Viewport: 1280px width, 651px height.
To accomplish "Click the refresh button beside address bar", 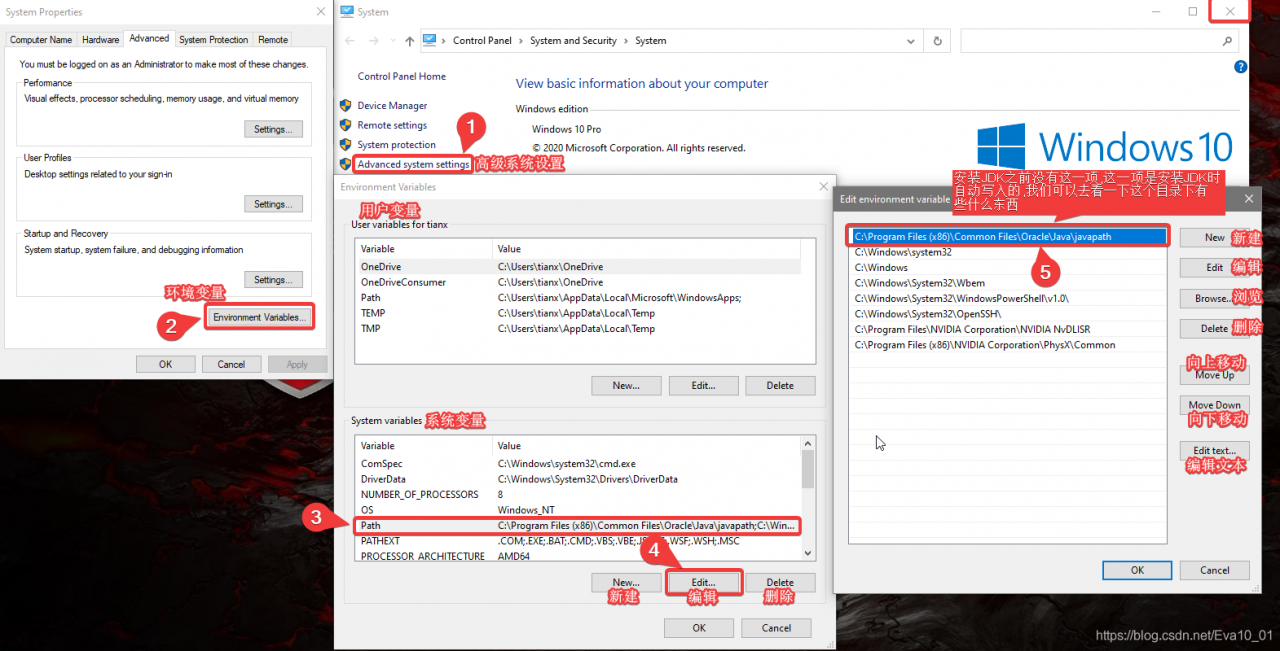I will pos(937,41).
